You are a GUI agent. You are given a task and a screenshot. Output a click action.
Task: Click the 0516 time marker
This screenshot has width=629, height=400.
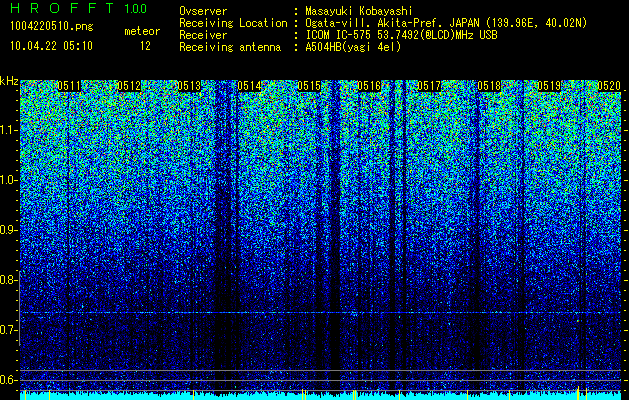(369, 86)
